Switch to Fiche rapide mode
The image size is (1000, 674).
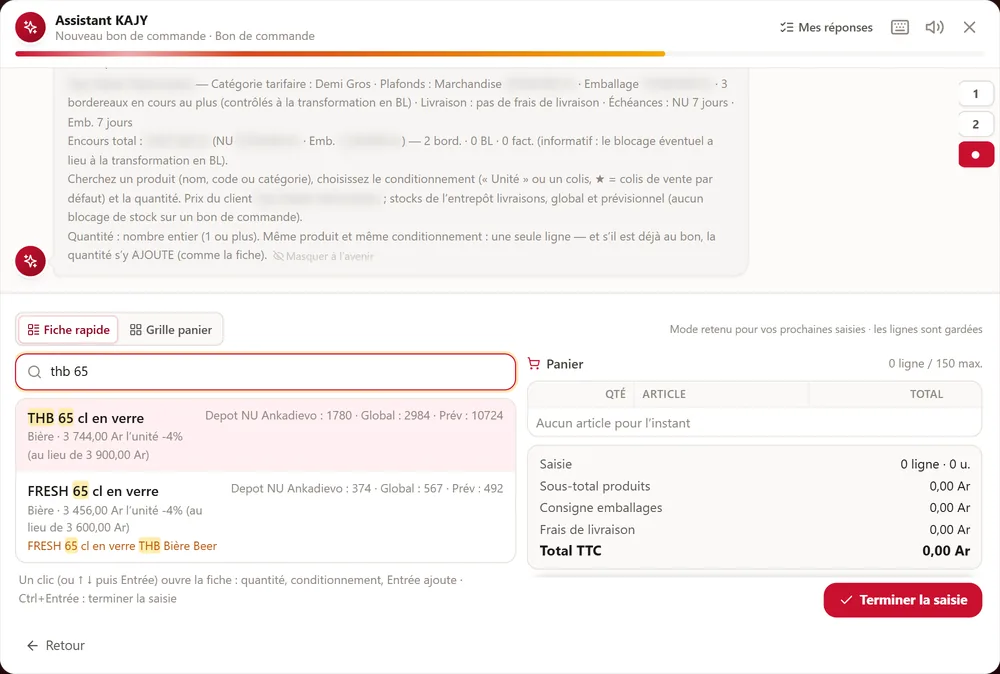coord(68,330)
